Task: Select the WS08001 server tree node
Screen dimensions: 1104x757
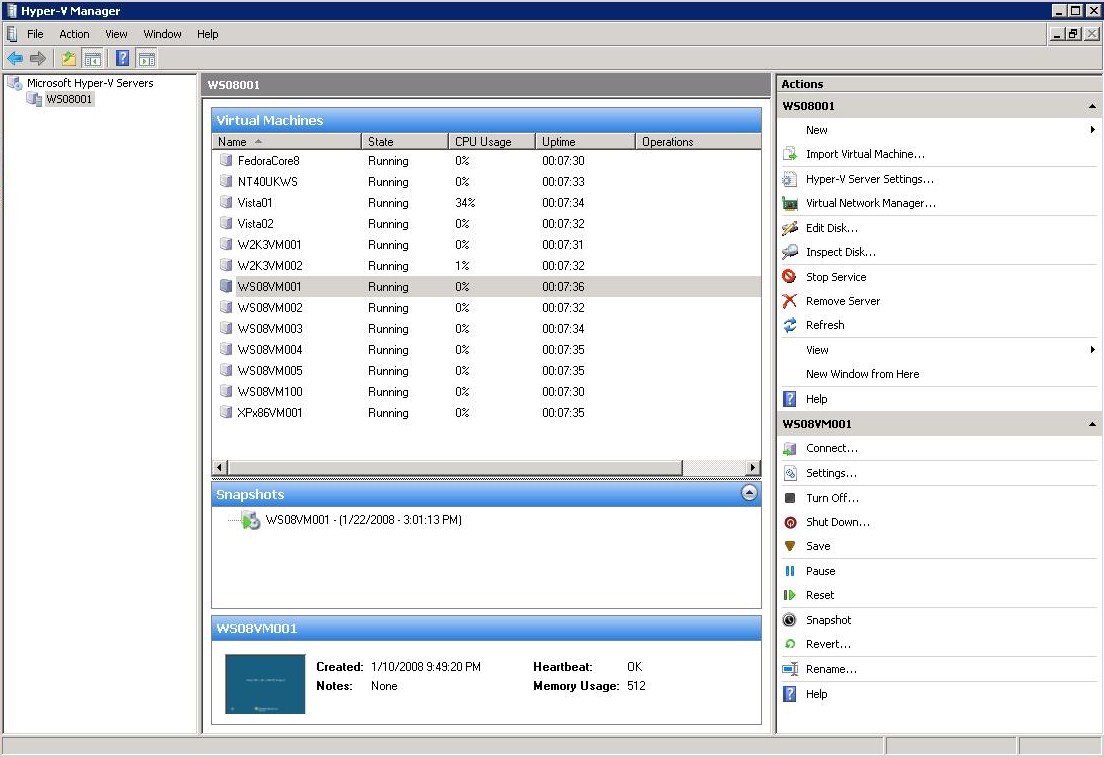Action: pos(68,99)
